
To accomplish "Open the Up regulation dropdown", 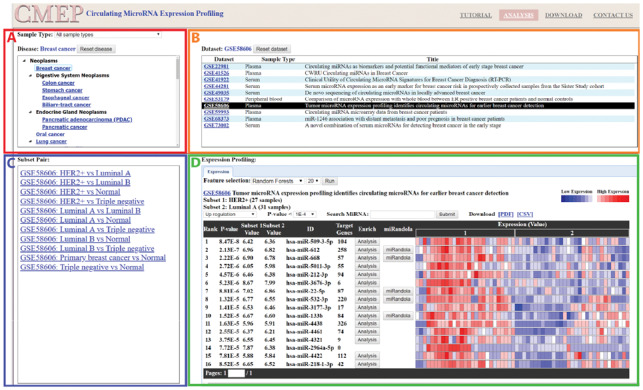I will point(230,214).
